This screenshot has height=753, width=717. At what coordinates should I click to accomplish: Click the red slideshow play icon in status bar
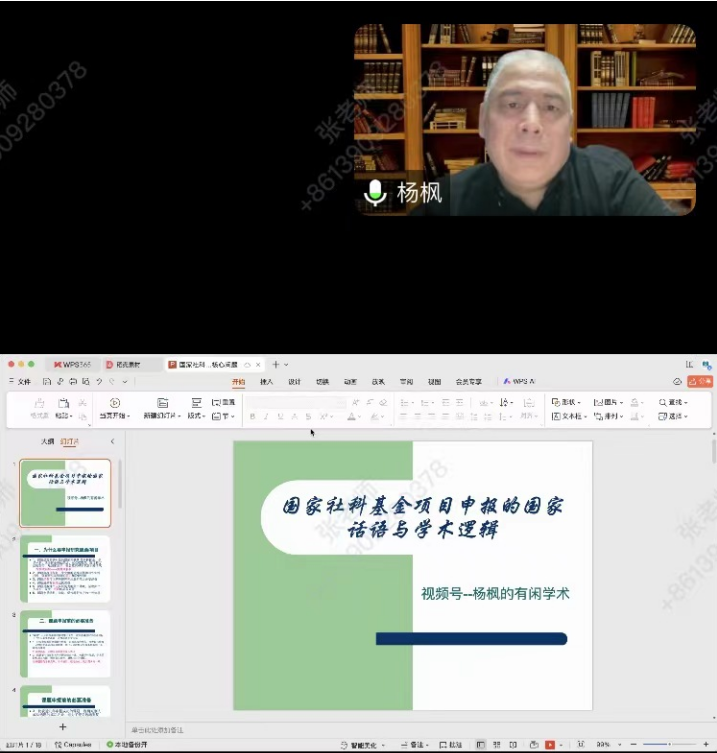tap(550, 745)
